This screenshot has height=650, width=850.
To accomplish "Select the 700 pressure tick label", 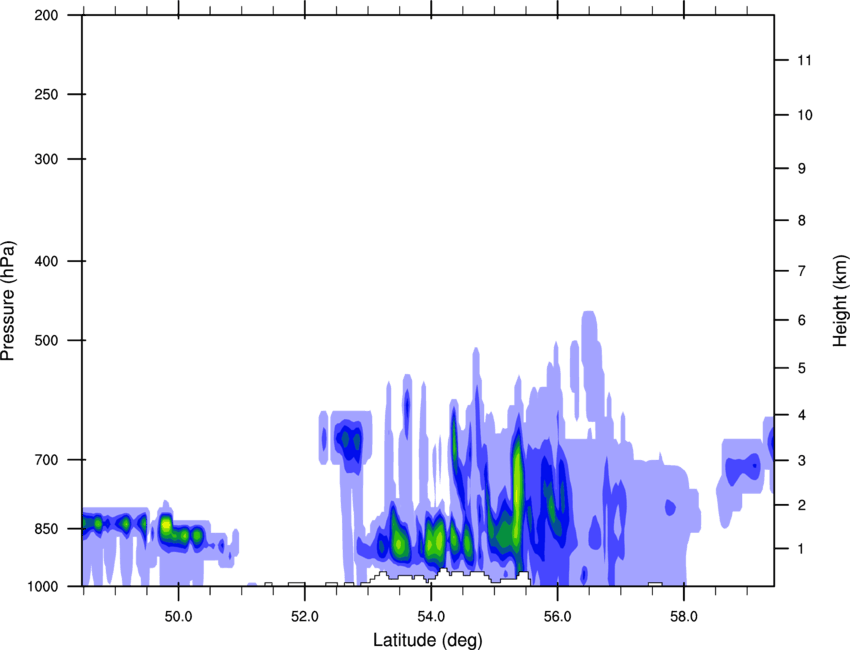I will pos(46,460).
